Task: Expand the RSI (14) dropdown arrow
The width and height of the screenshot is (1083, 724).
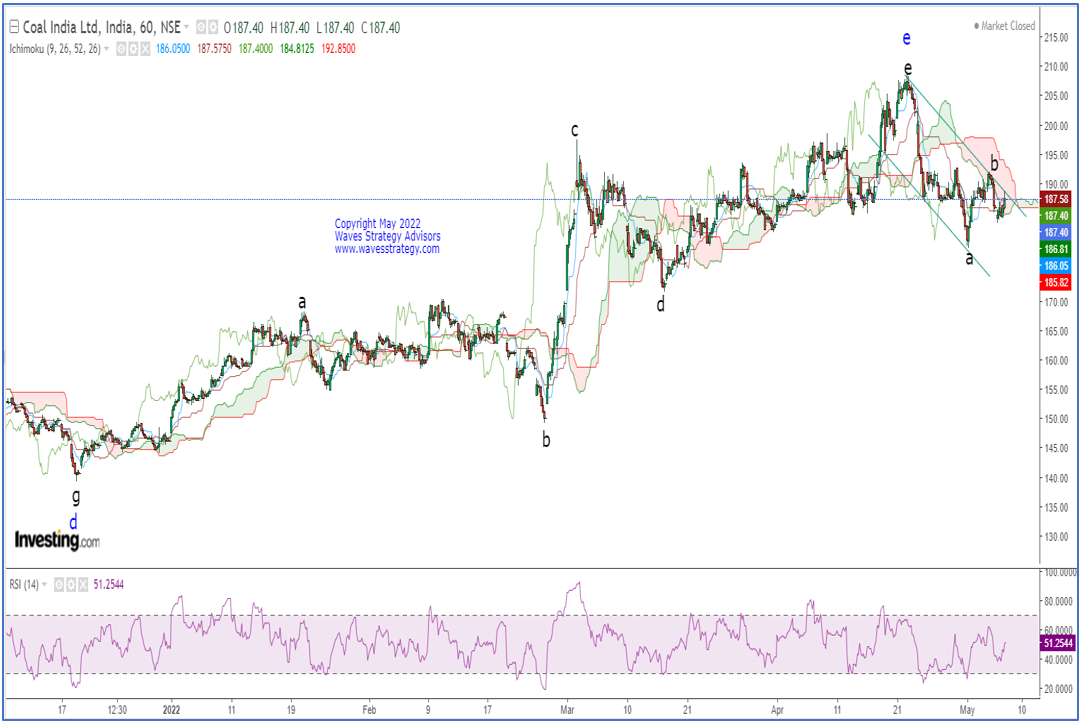Action: tap(44, 584)
